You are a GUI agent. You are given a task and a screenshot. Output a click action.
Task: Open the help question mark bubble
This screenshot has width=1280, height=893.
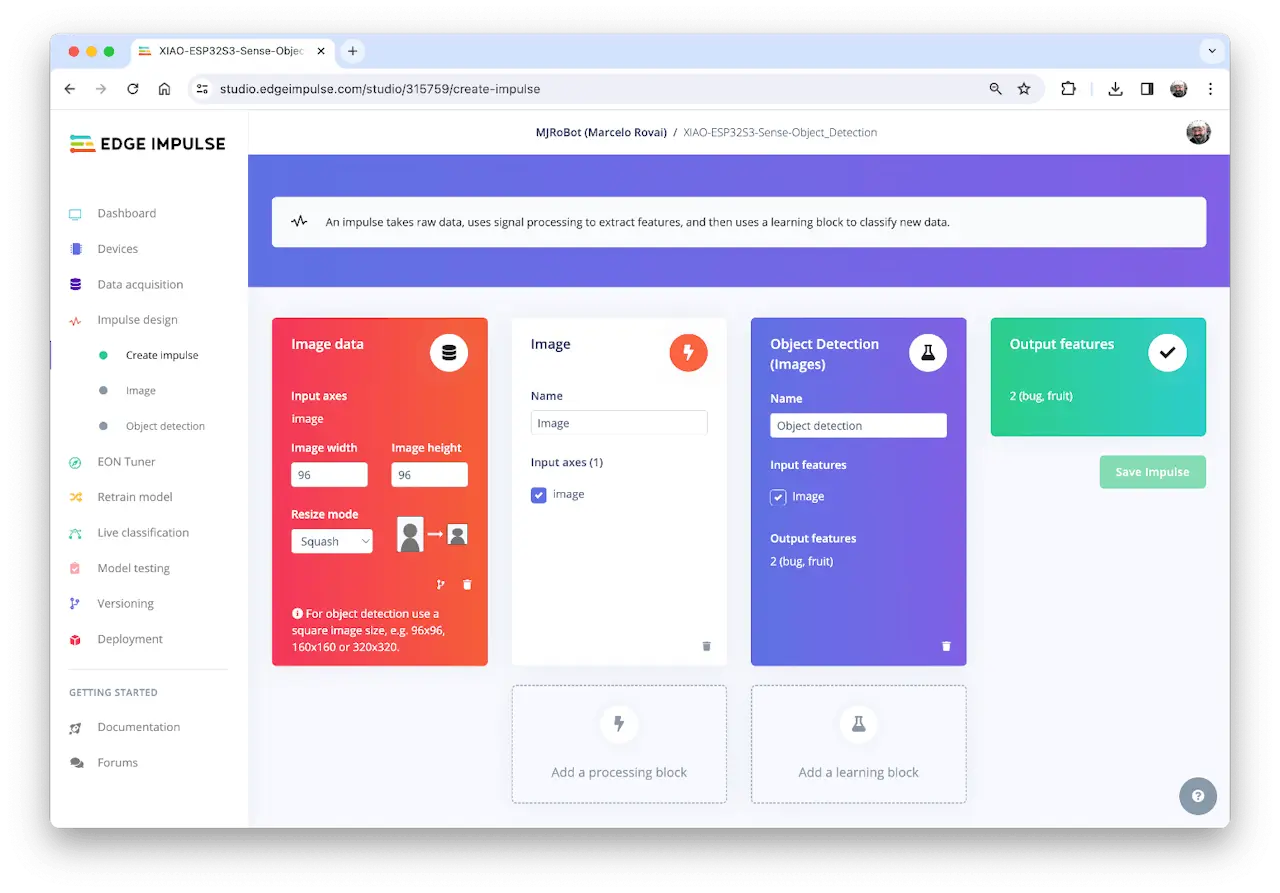[1198, 796]
